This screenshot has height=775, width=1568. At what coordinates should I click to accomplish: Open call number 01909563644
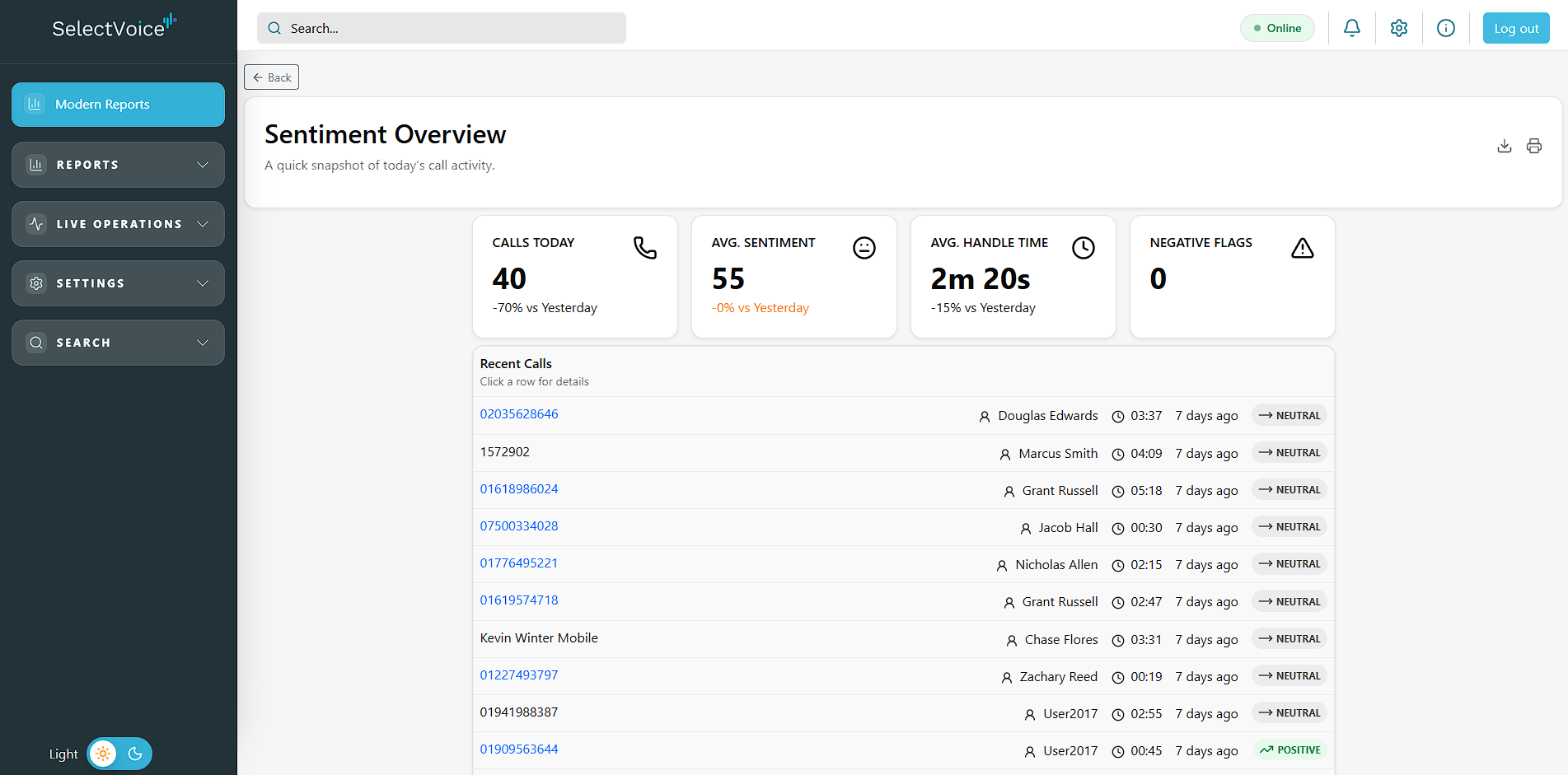[x=519, y=749]
